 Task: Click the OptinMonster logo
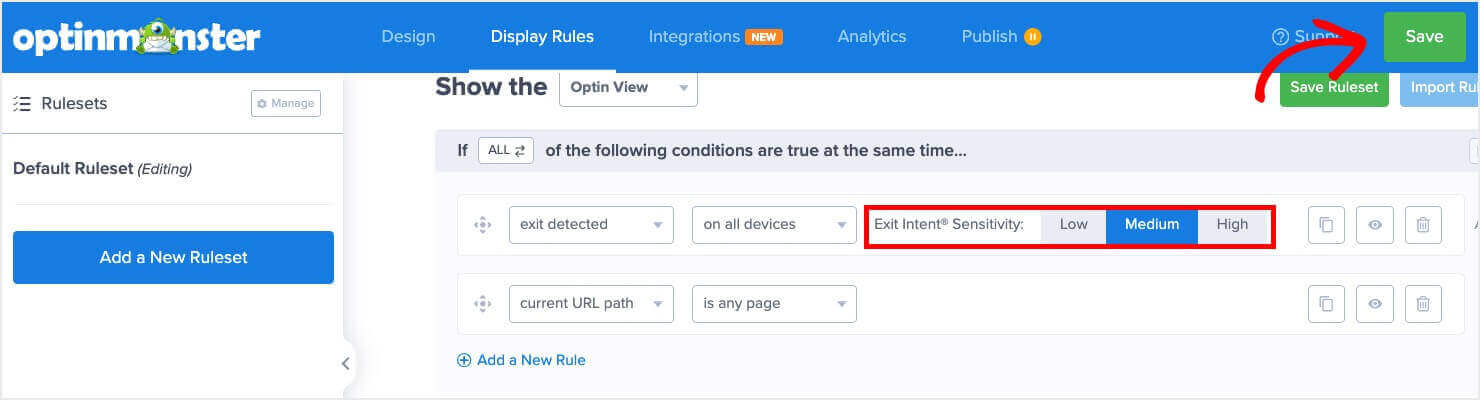(x=137, y=37)
